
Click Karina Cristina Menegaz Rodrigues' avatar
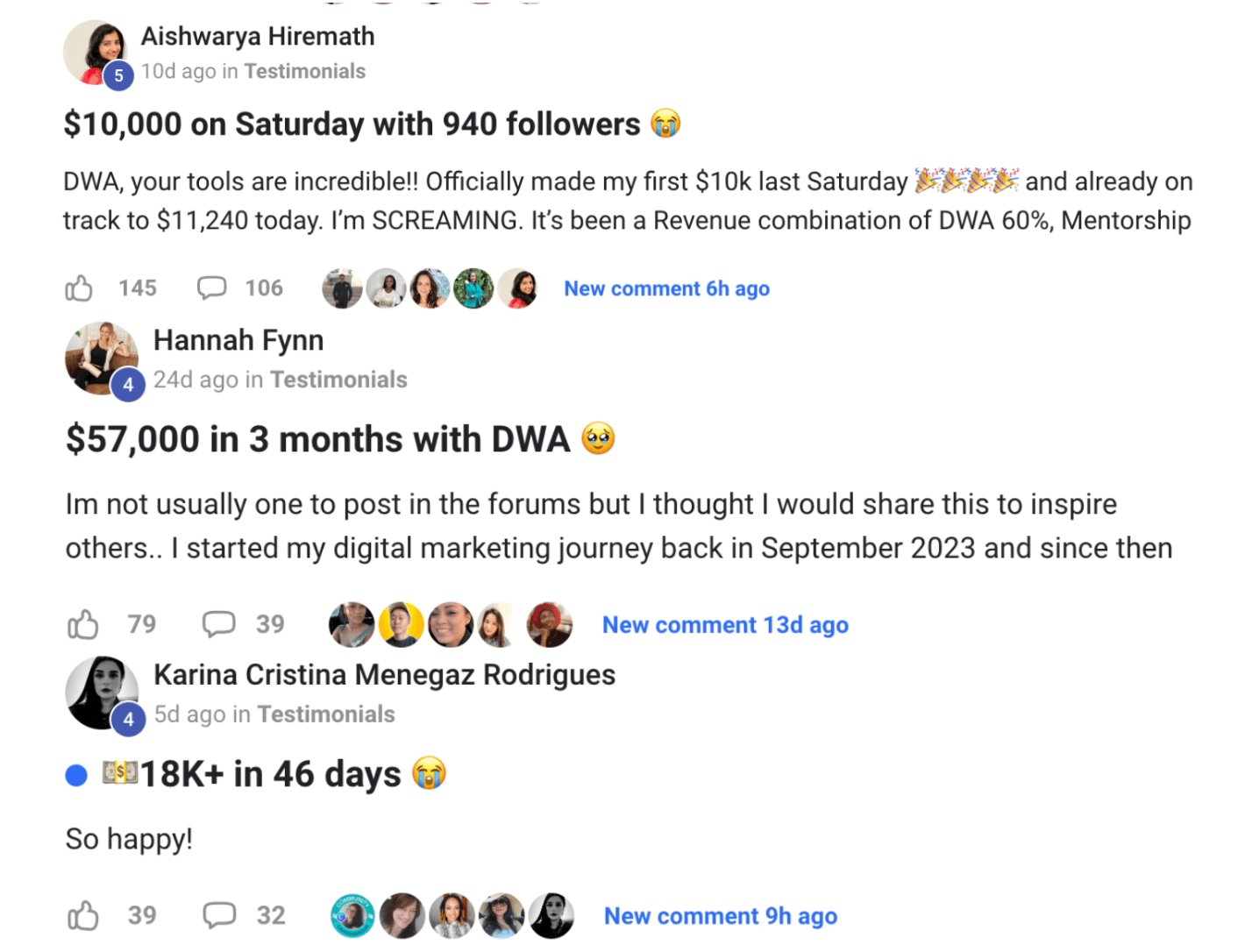click(102, 693)
